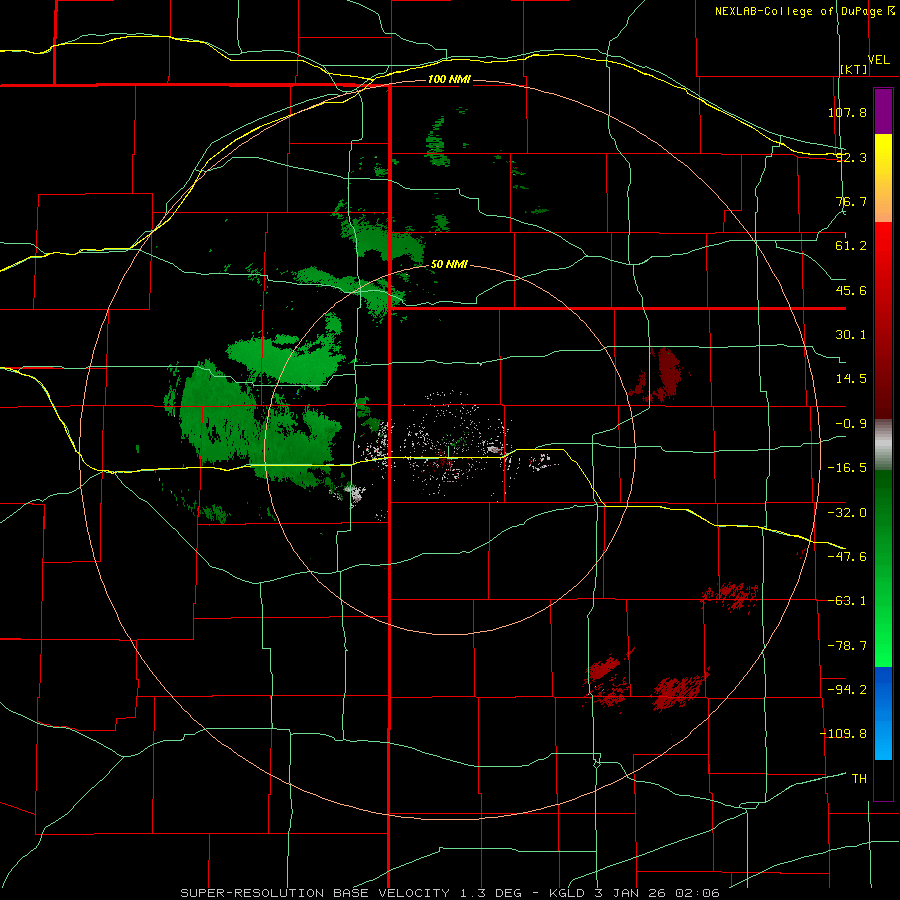
Task: Click the 100 NMI range ring label
Action: [x=449, y=79]
